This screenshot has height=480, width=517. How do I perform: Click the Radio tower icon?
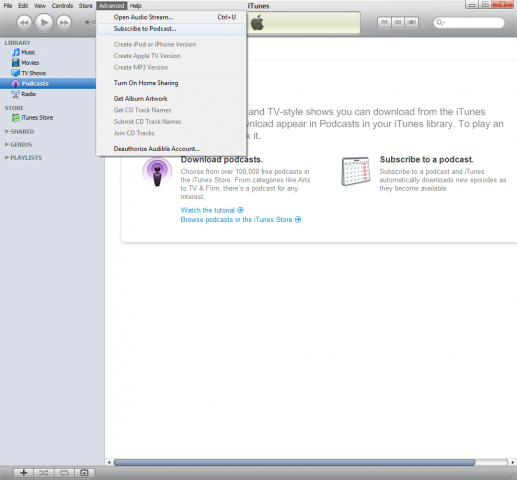tap(16, 94)
